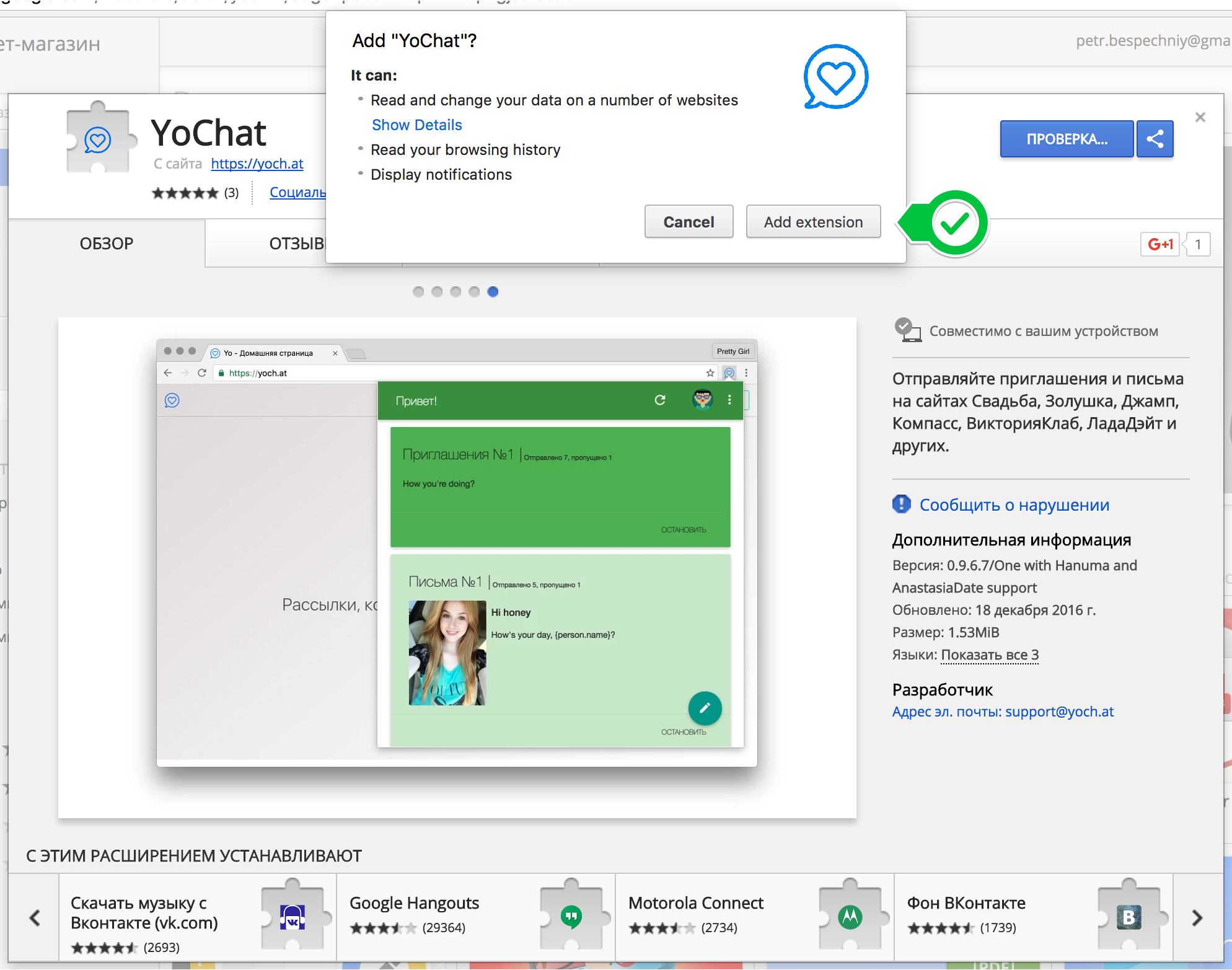The height and width of the screenshot is (970, 1232).
Task: Click Motorola Connect rating (2734)
Action: [683, 928]
